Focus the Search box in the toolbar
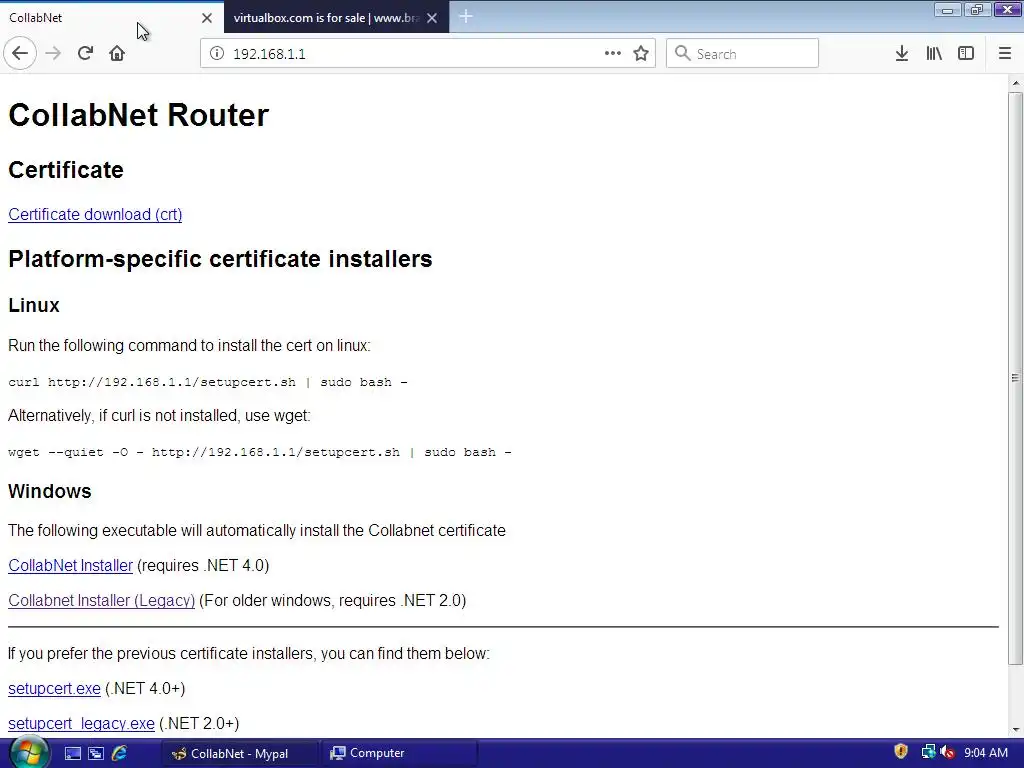Viewport: 1024px width, 768px height. point(743,54)
